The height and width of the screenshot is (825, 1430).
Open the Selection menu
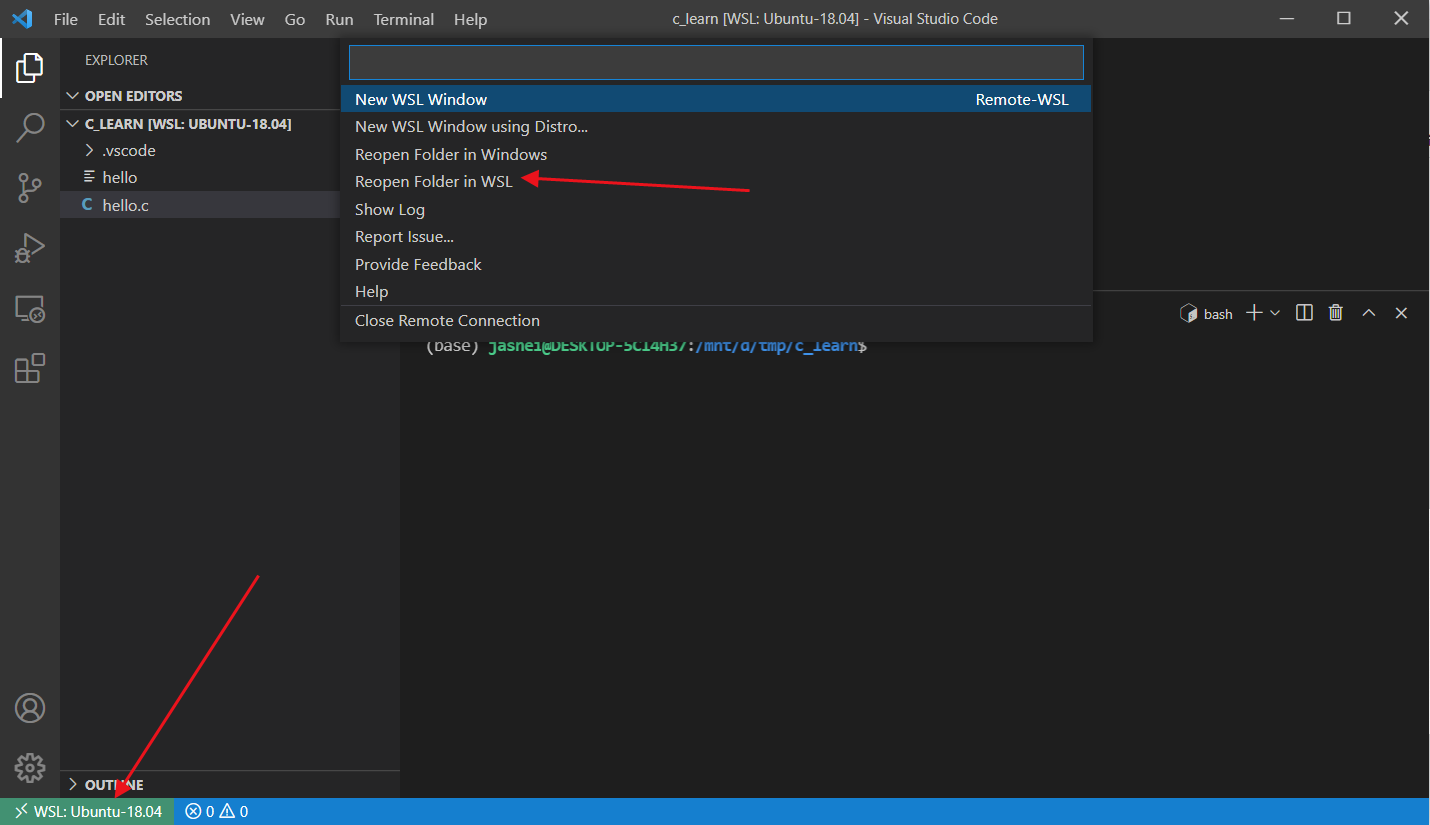(177, 19)
